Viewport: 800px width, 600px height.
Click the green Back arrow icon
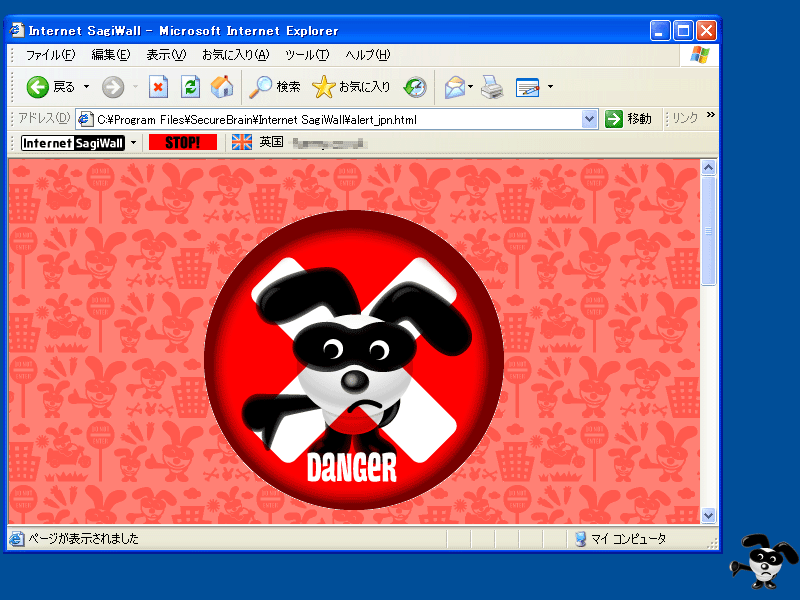(x=37, y=87)
